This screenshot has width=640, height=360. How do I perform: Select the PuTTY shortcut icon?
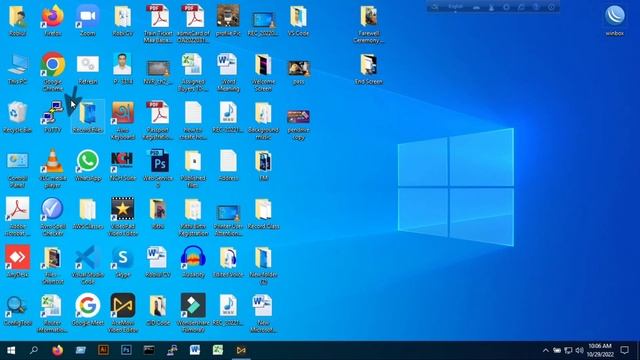tap(53, 116)
